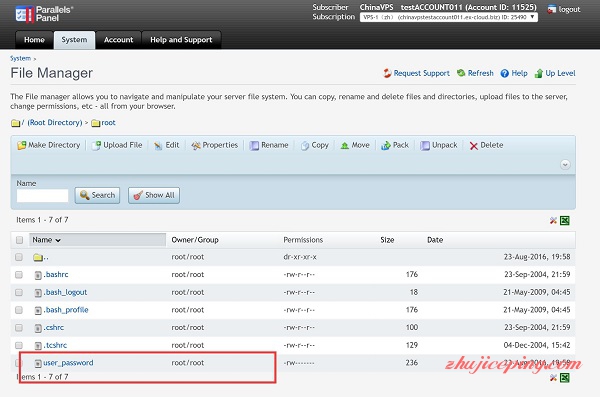The image size is (600, 397).
Task: Click the blue Help question-mark icon
Action: pos(505,73)
